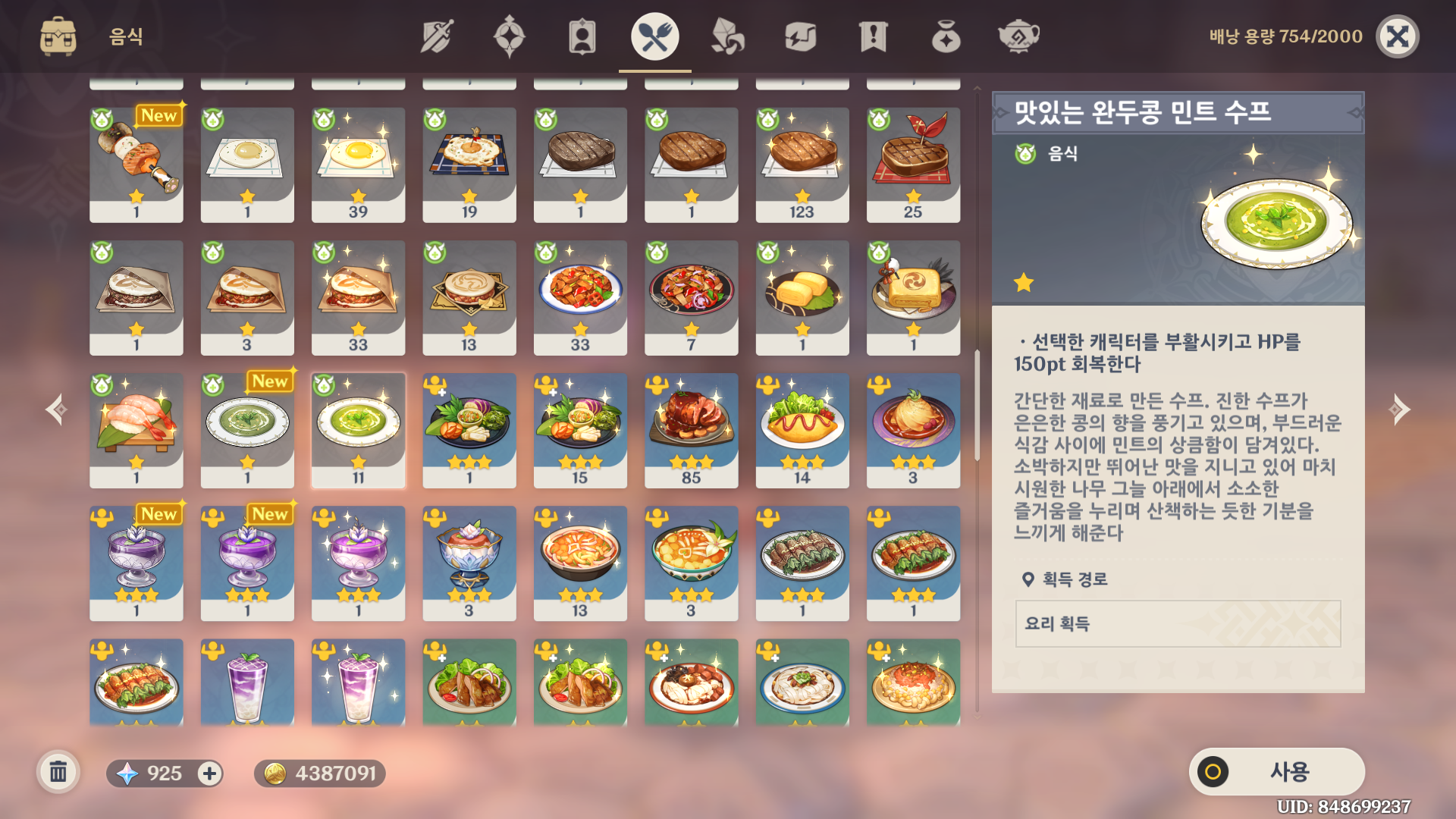Open the Quest items tab
The image size is (1456, 819).
(x=874, y=36)
